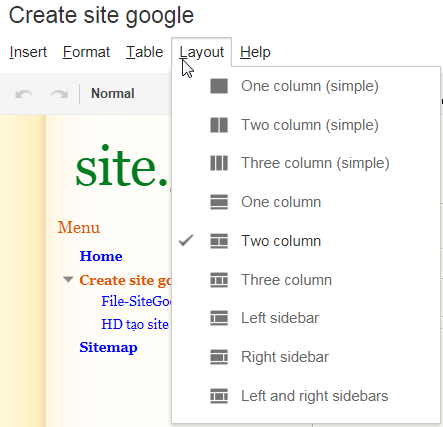443x427 pixels.
Task: Open the Format menu
Action: click(x=86, y=52)
